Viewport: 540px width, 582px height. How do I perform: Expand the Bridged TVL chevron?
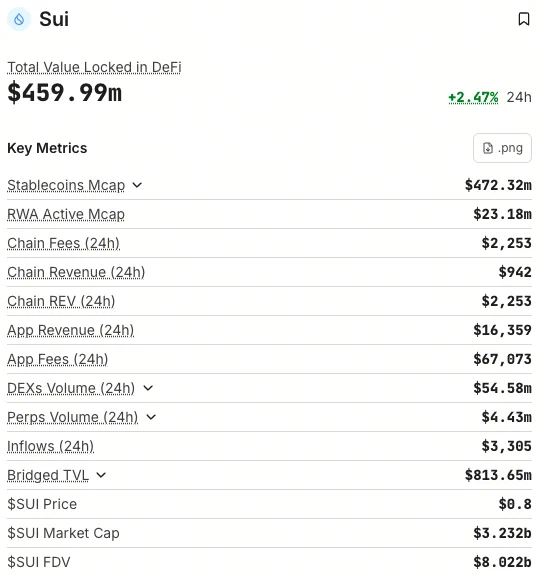[101, 475]
